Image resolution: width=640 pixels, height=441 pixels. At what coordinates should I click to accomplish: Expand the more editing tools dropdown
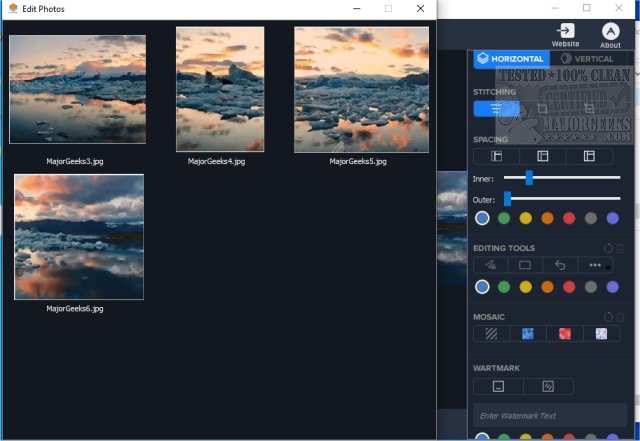coord(596,265)
